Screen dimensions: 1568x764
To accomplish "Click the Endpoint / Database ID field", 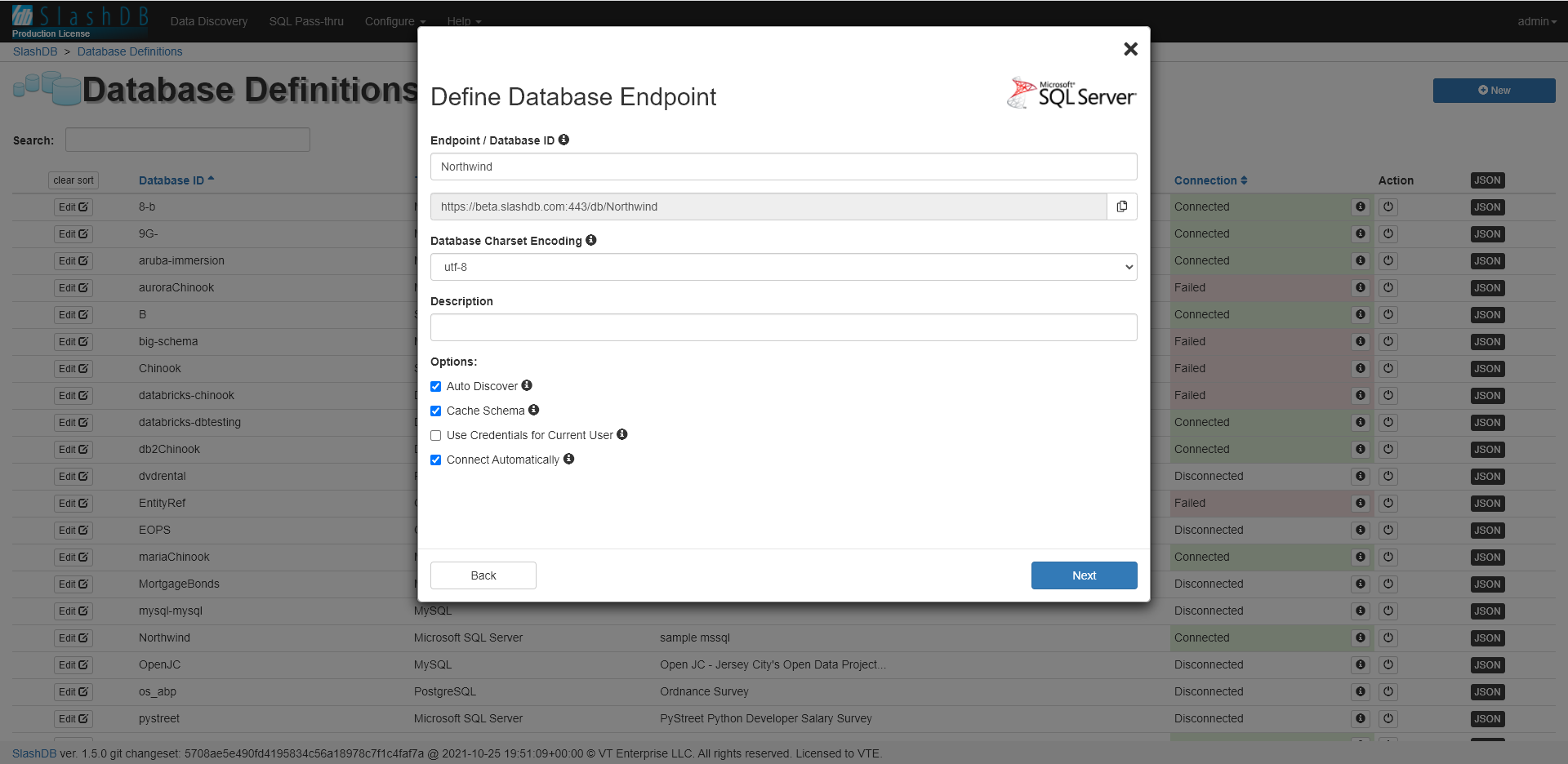I will point(784,167).
